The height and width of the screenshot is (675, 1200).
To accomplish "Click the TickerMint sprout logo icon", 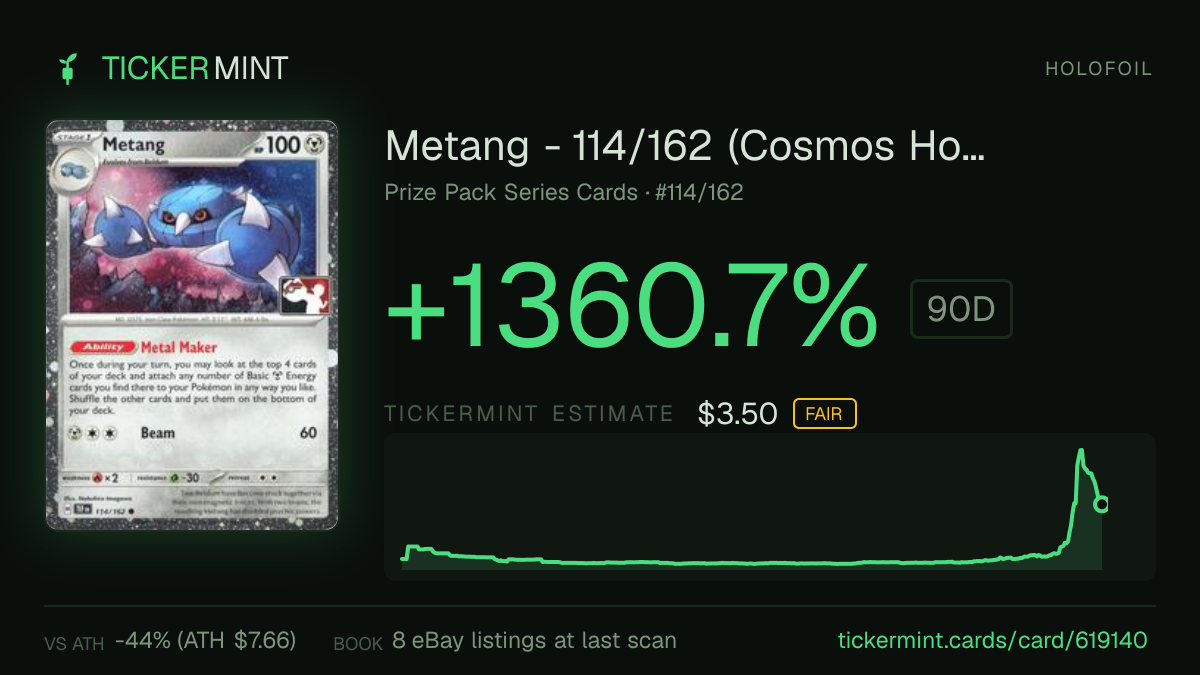I will pyautogui.click(x=68, y=68).
